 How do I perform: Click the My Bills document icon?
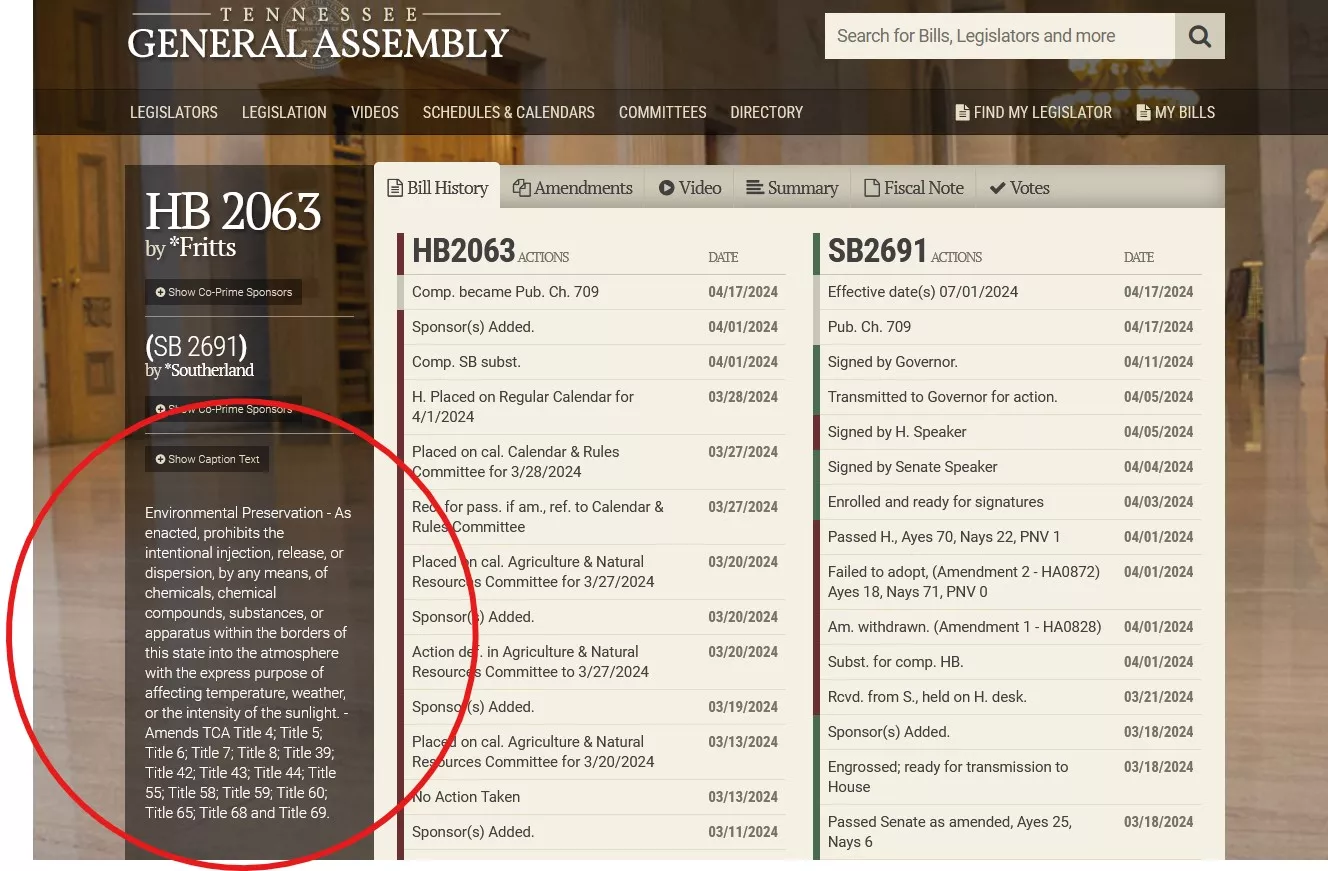click(x=1143, y=113)
